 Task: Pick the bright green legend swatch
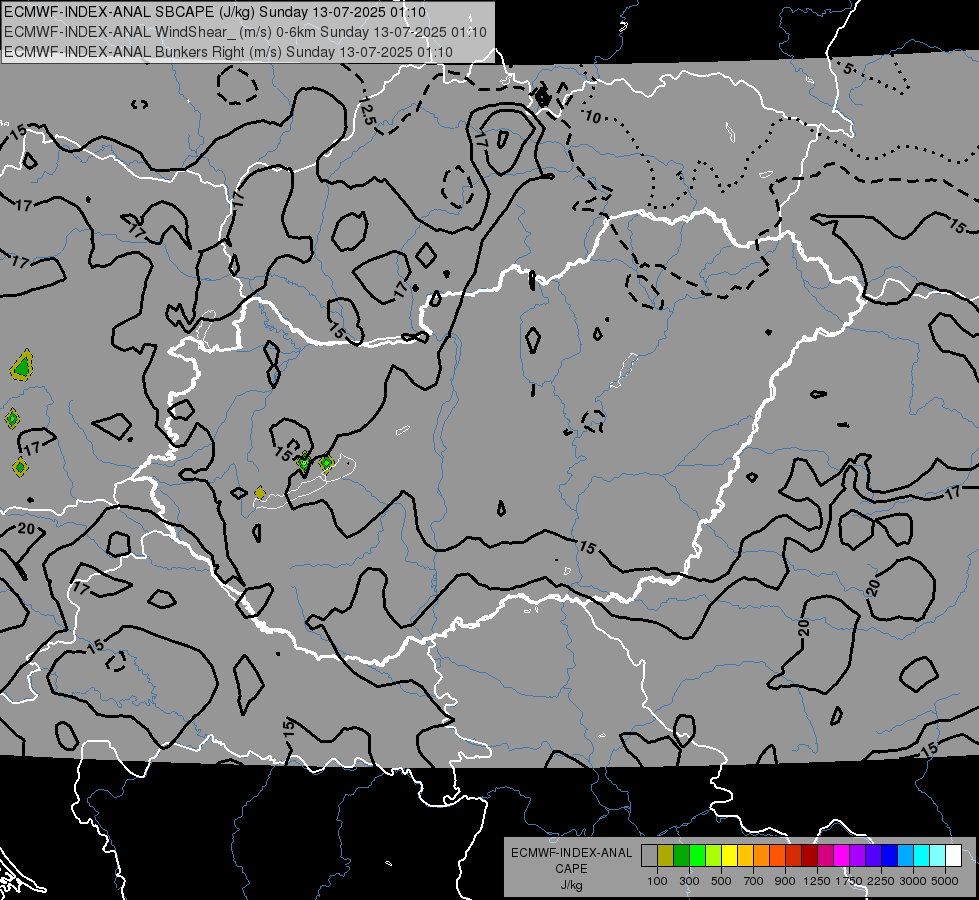tap(697, 856)
